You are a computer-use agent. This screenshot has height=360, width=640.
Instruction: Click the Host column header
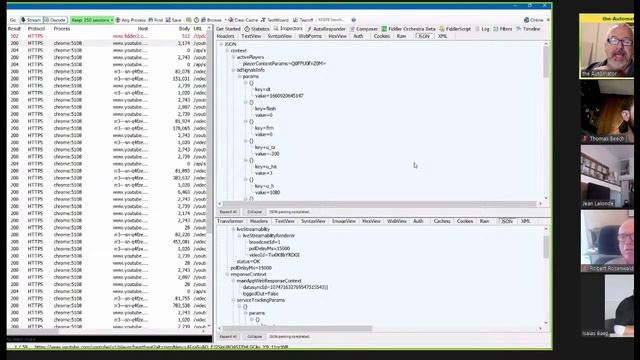pos(143,29)
